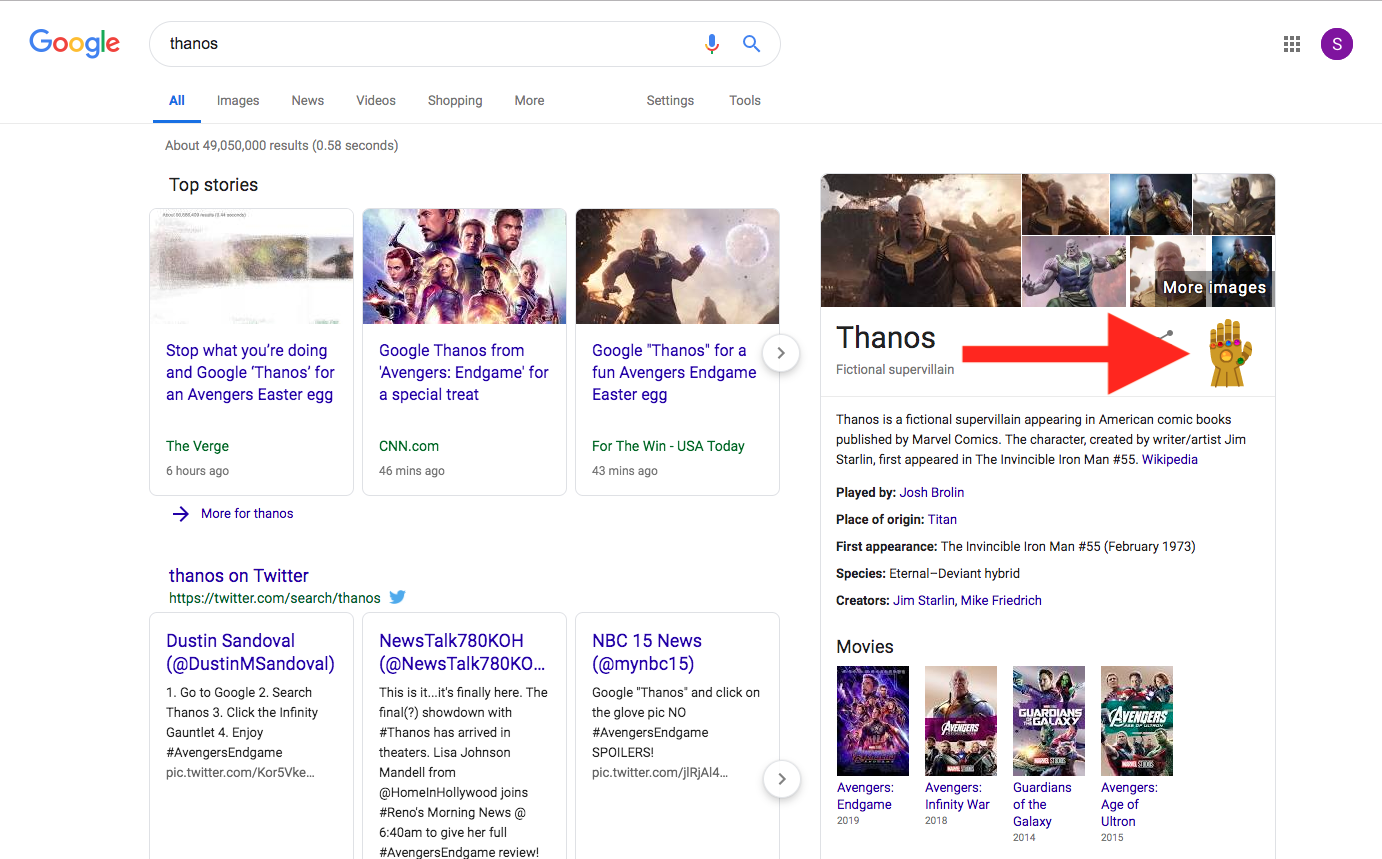Click Avengers: Infinity War title link

(x=957, y=796)
